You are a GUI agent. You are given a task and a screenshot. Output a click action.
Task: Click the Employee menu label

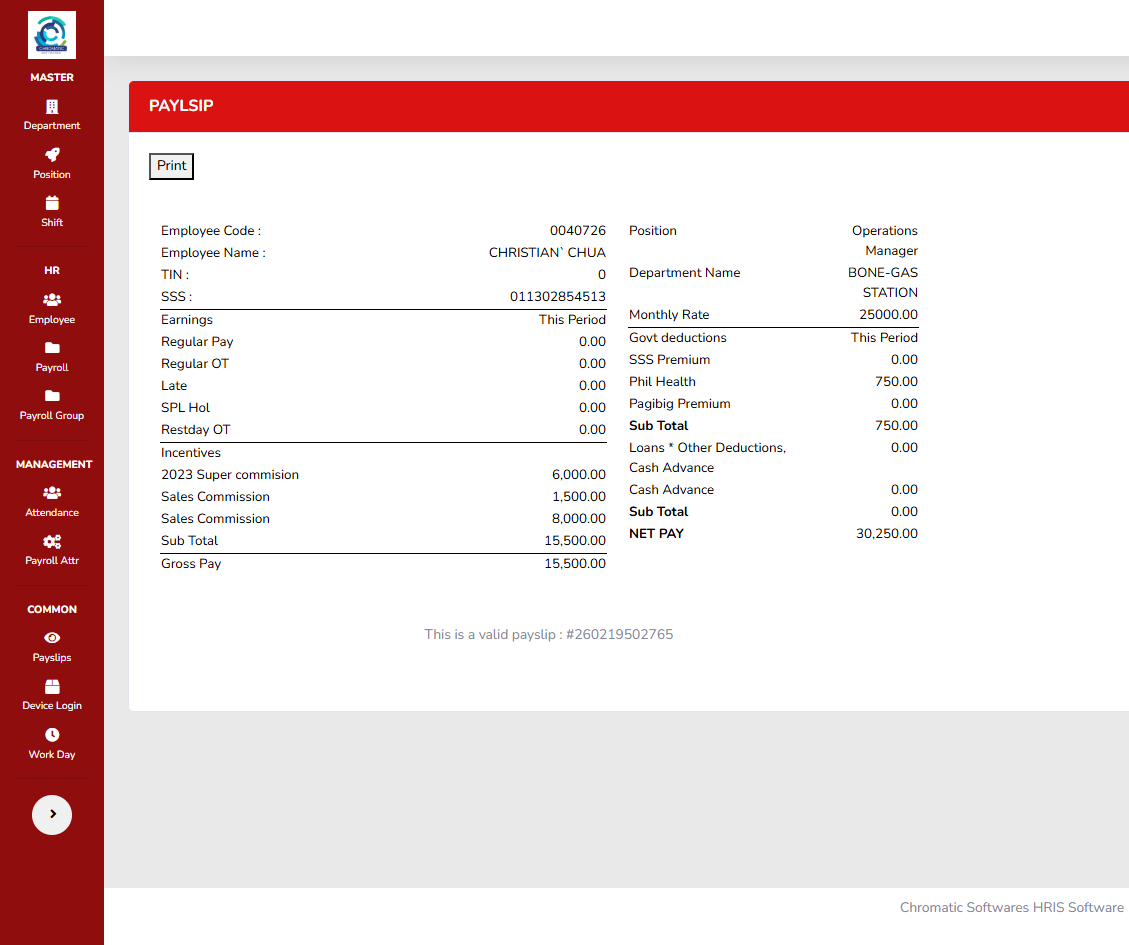point(52,319)
